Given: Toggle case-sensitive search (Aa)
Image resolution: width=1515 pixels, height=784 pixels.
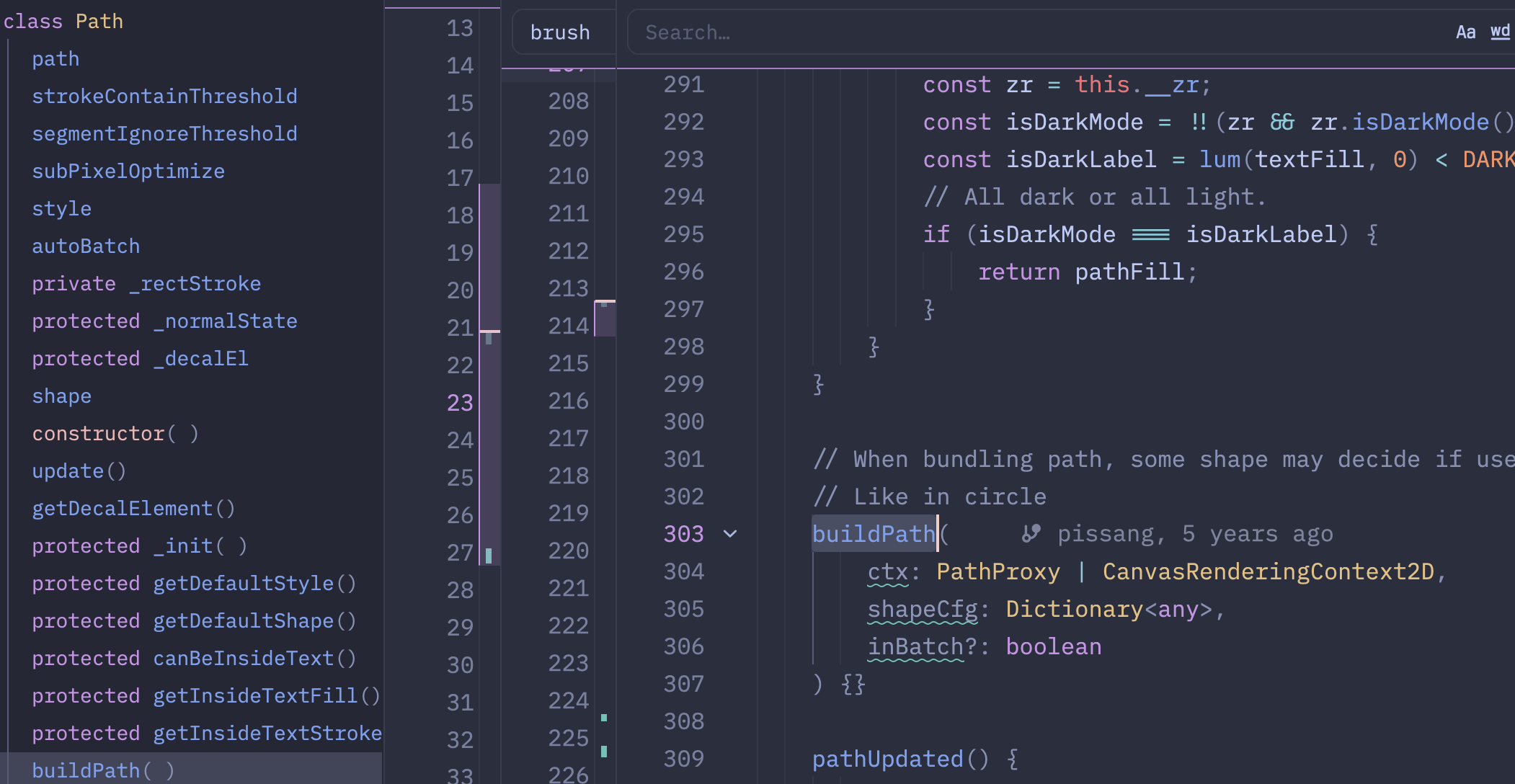Looking at the screenshot, I should pyautogui.click(x=1465, y=32).
